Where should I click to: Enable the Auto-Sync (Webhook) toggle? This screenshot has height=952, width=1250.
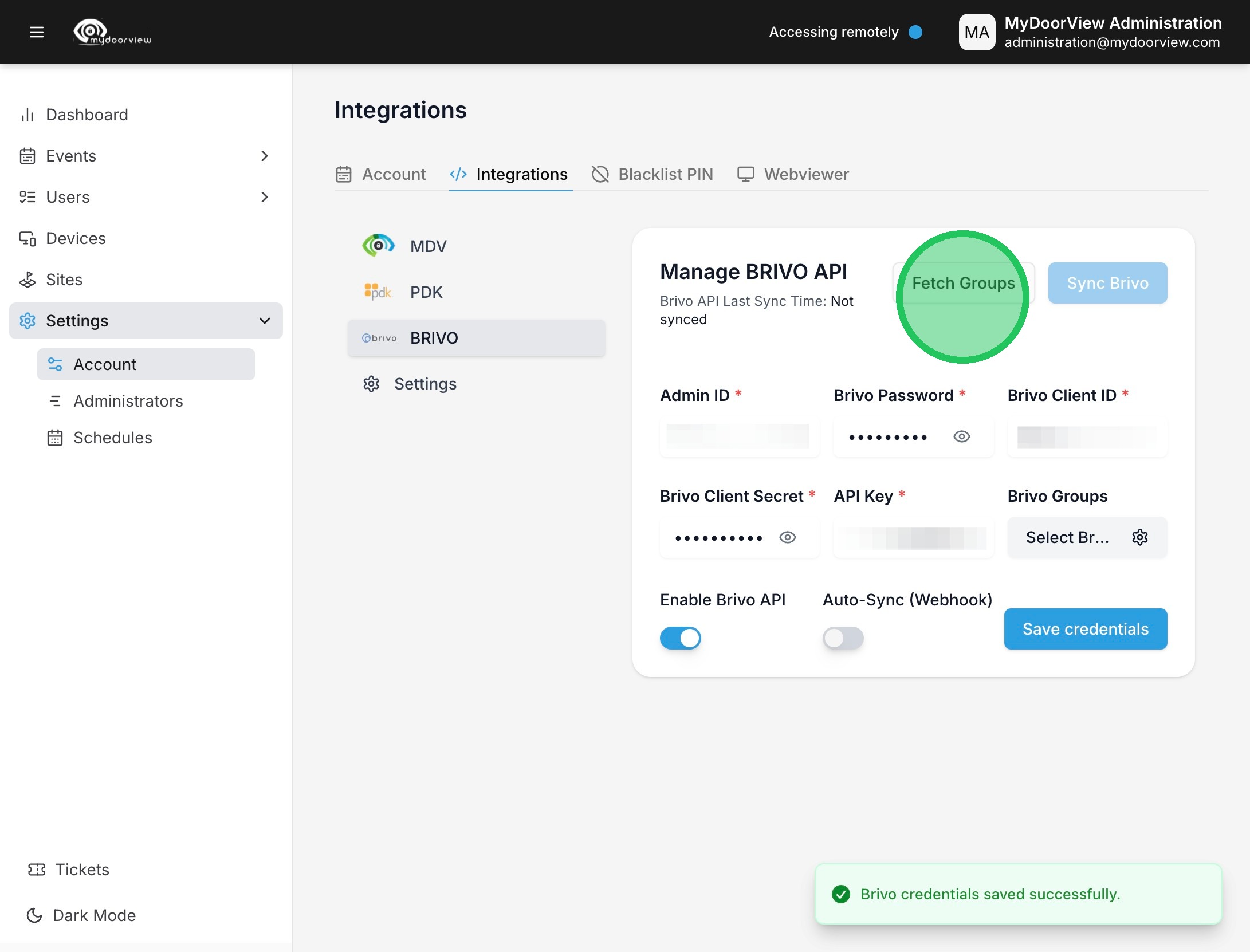click(843, 638)
